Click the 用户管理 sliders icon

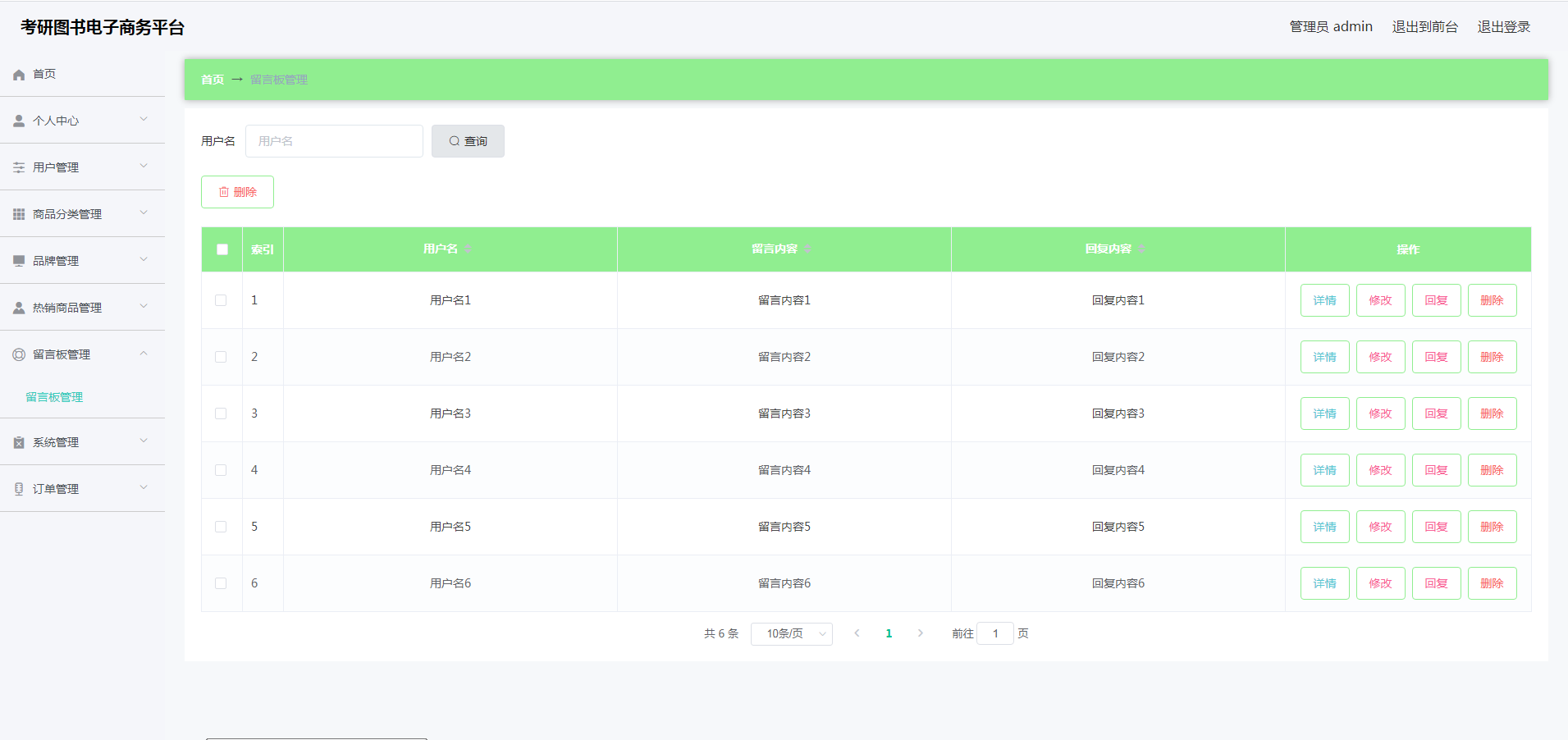19,167
